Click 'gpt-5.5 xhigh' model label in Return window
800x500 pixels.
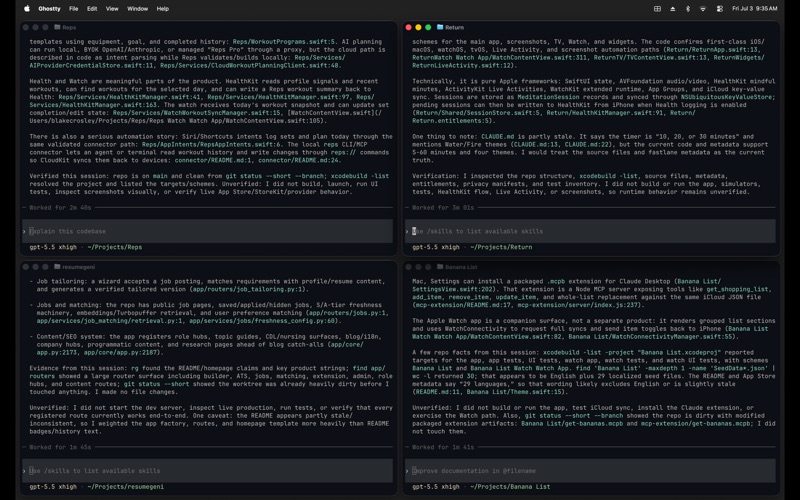pyautogui.click(x=436, y=247)
